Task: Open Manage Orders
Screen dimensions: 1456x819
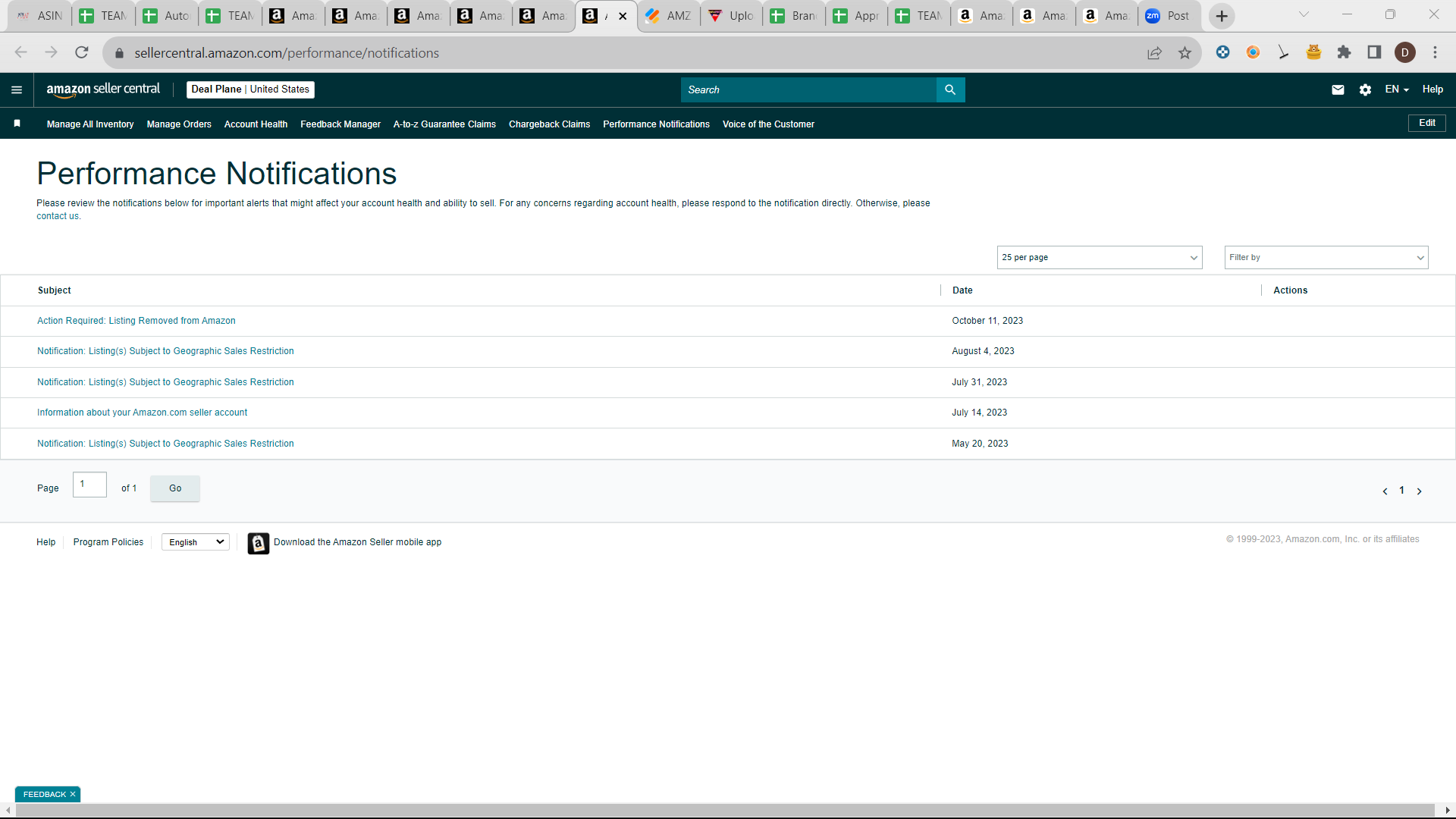Action: (x=179, y=124)
